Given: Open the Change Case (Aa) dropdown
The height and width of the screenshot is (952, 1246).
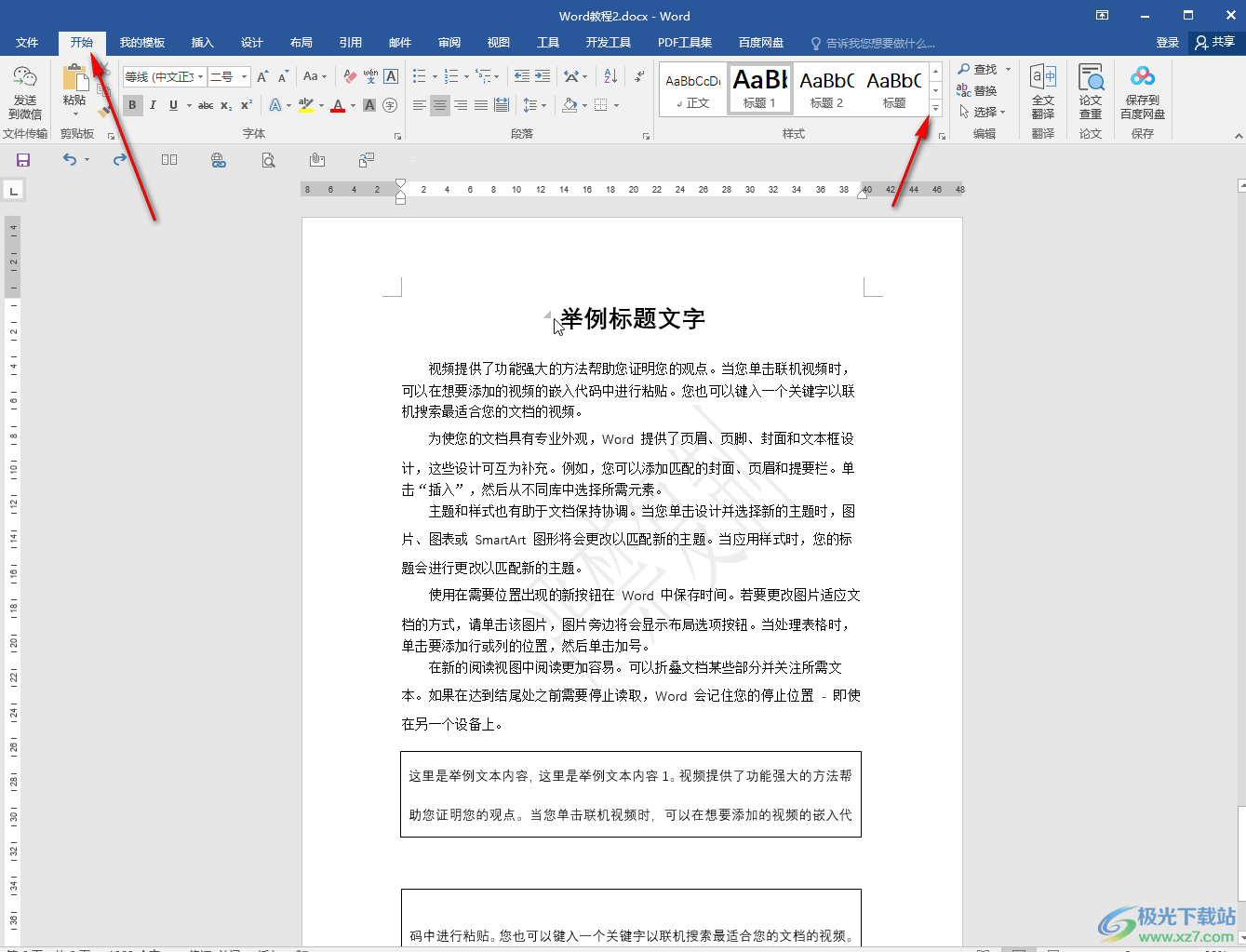Looking at the screenshot, I should click(315, 76).
